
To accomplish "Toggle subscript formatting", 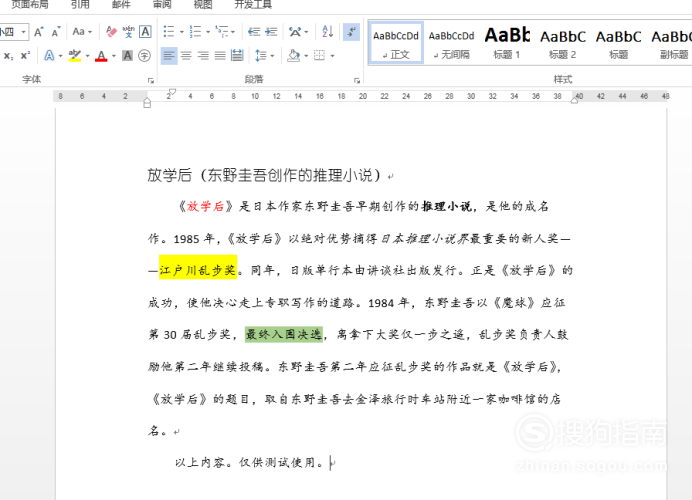I will pos(8,56).
